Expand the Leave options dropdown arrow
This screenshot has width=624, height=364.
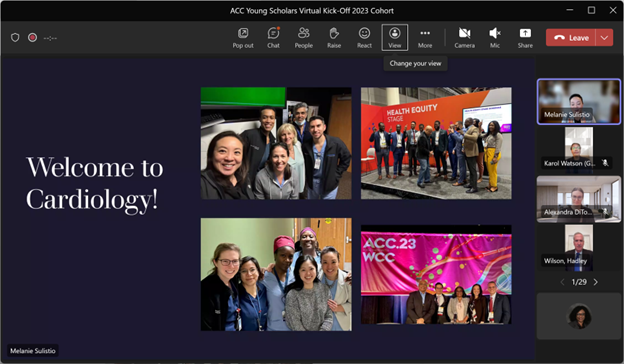coord(604,38)
